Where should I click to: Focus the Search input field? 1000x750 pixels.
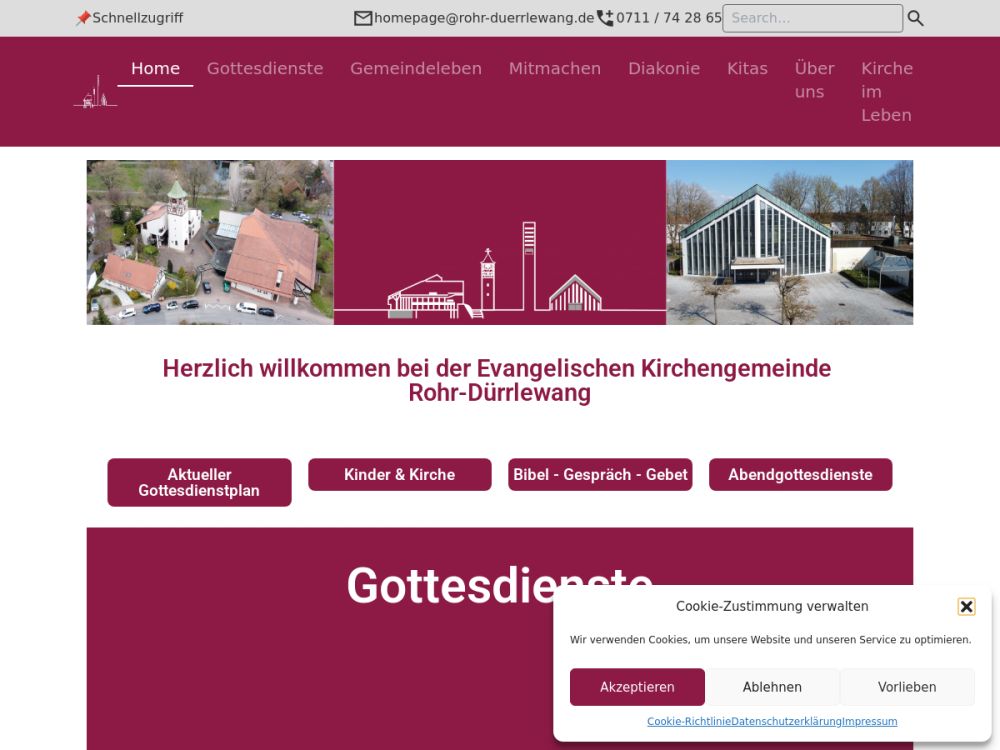[x=811, y=18]
